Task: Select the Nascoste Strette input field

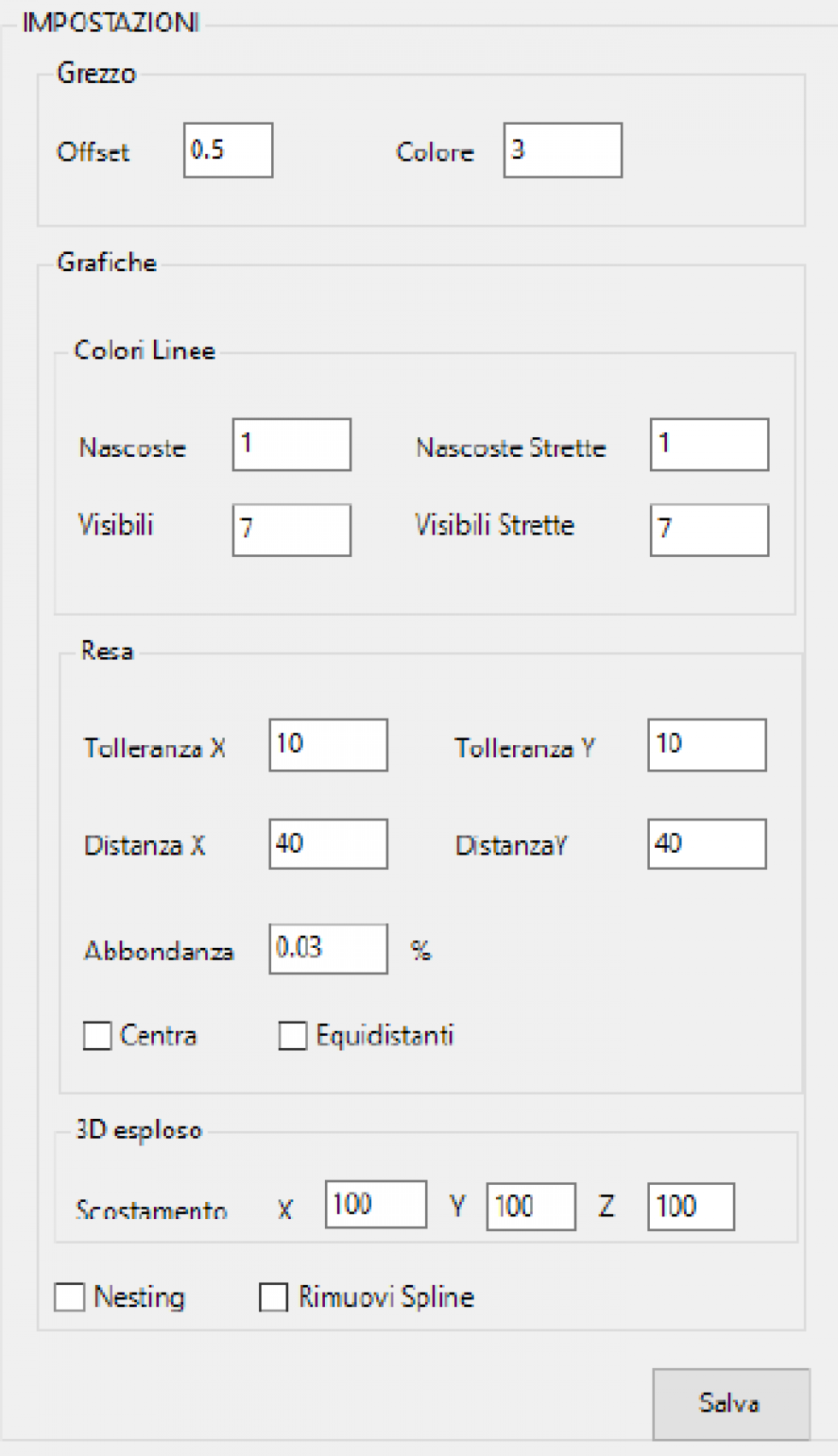Action: point(709,445)
